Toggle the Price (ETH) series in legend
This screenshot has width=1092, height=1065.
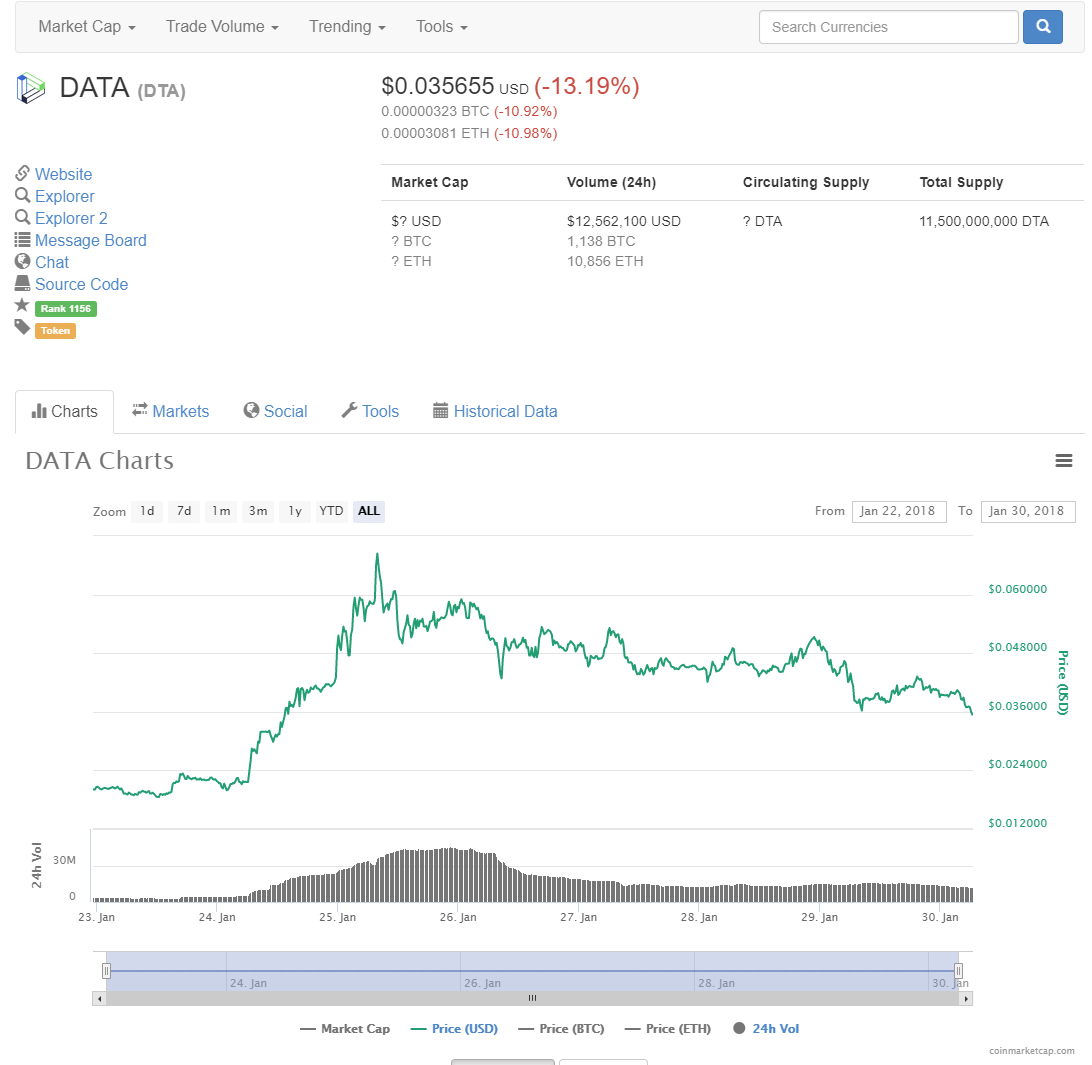(668, 1029)
